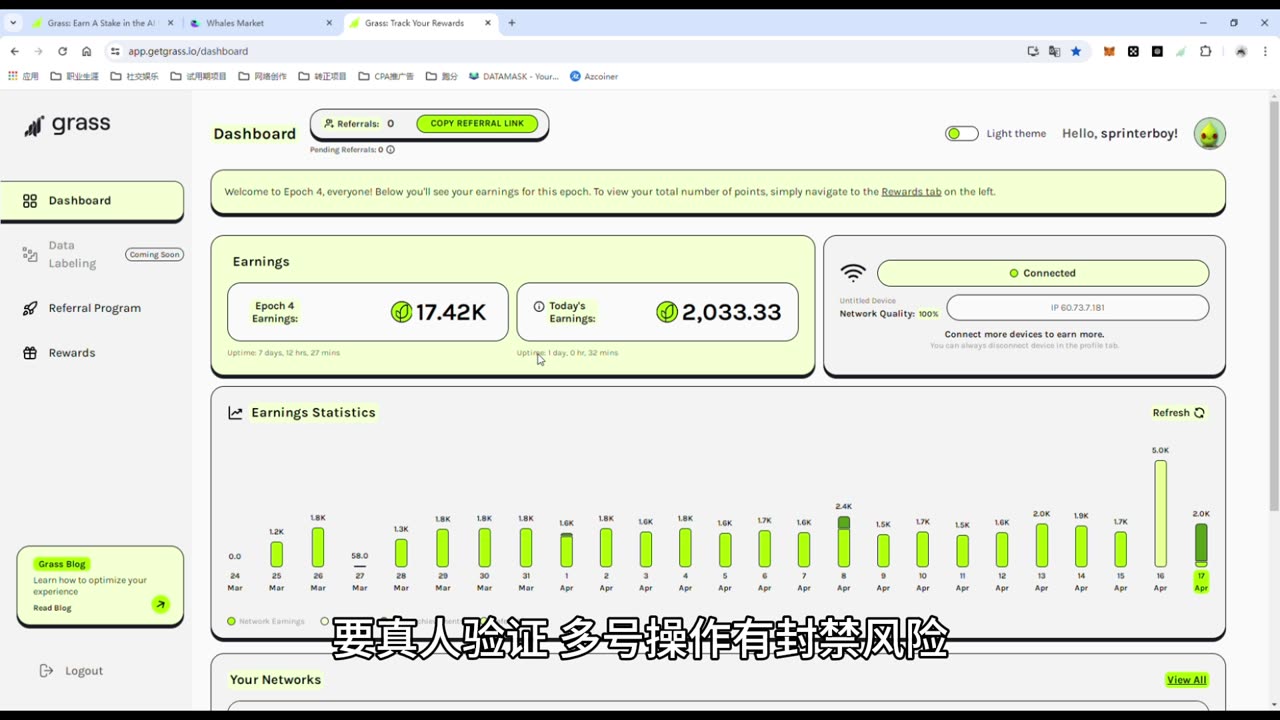Open the MetaMask fox extension

pos(1109,51)
